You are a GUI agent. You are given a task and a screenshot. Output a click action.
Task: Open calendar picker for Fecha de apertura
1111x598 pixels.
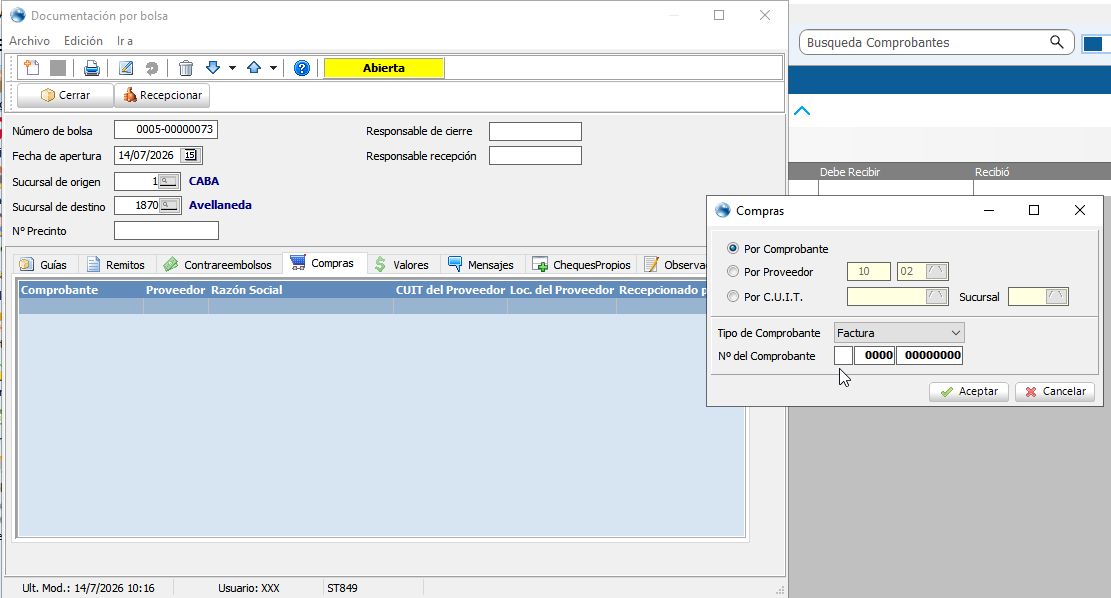(x=191, y=155)
